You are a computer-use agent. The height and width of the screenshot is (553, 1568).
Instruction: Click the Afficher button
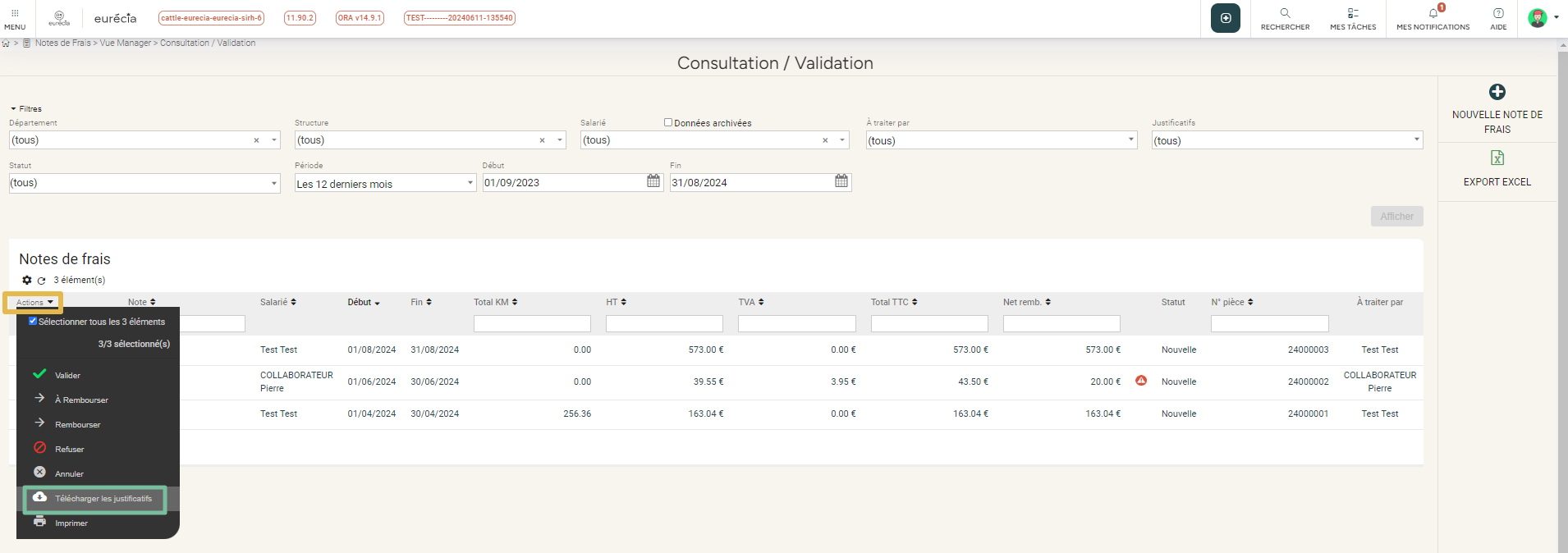pyautogui.click(x=1396, y=217)
